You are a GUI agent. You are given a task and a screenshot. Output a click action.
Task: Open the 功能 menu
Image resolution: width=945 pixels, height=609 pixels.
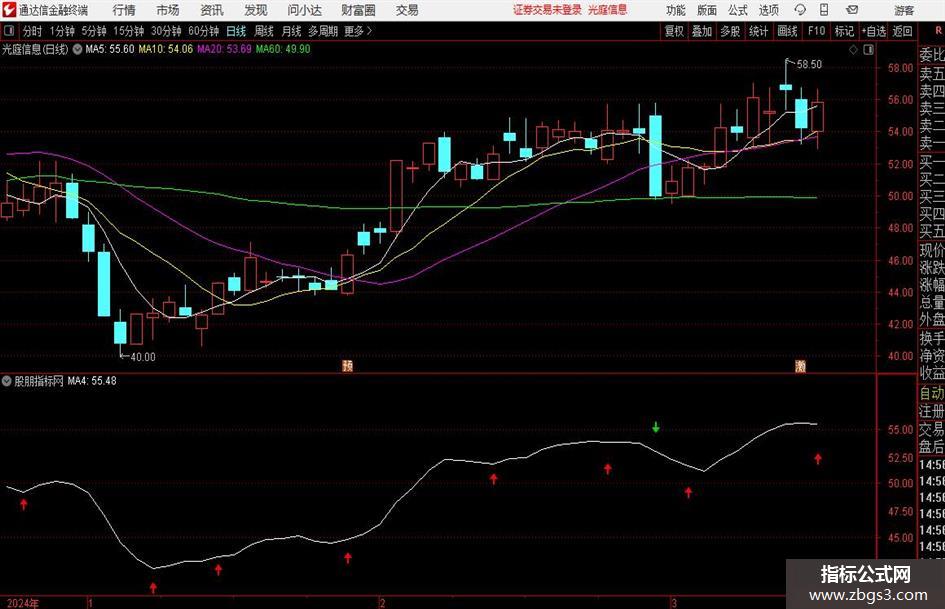(x=676, y=10)
